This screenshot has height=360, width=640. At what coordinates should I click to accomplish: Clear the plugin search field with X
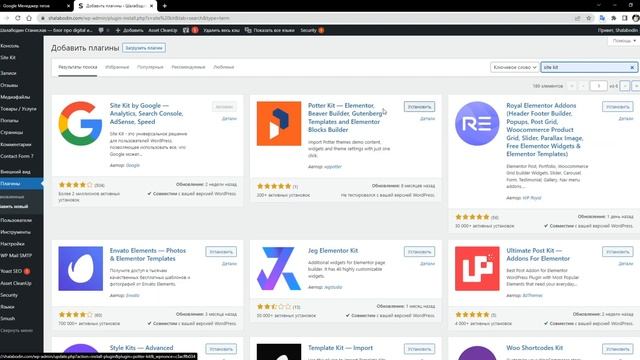(632, 67)
